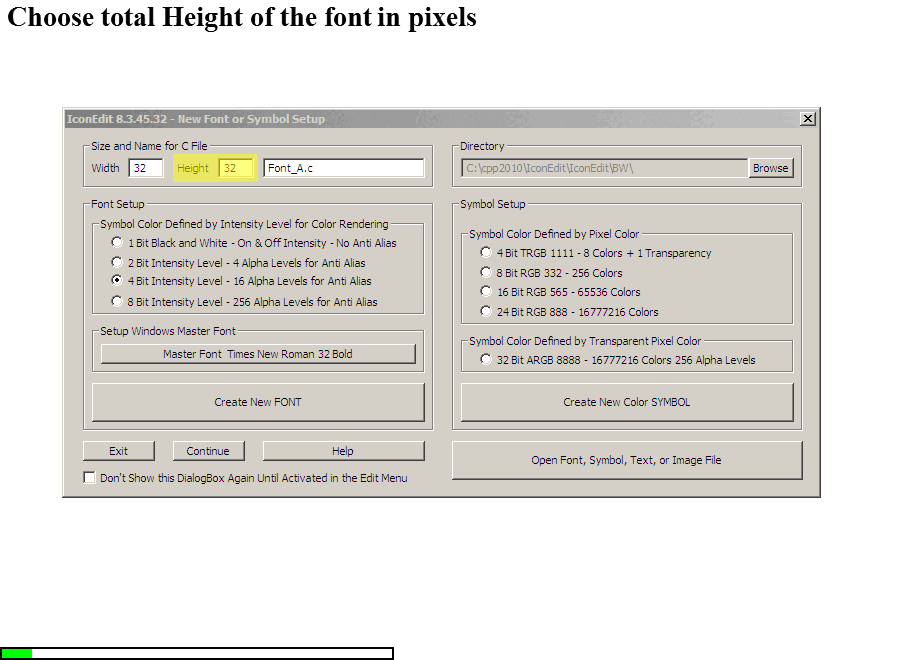The height and width of the screenshot is (660, 900).
Task: Edit the Font_A.c filename field
Action: tap(343, 167)
